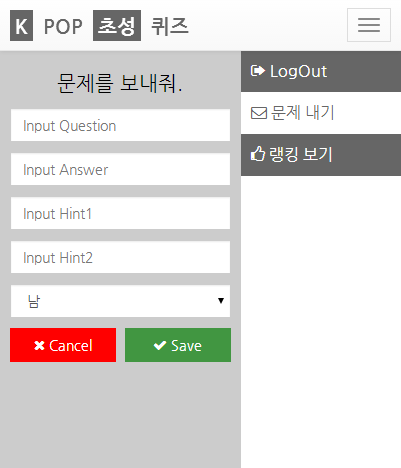Focus the Input Answer field
The width and height of the screenshot is (401, 468).
pos(120,169)
